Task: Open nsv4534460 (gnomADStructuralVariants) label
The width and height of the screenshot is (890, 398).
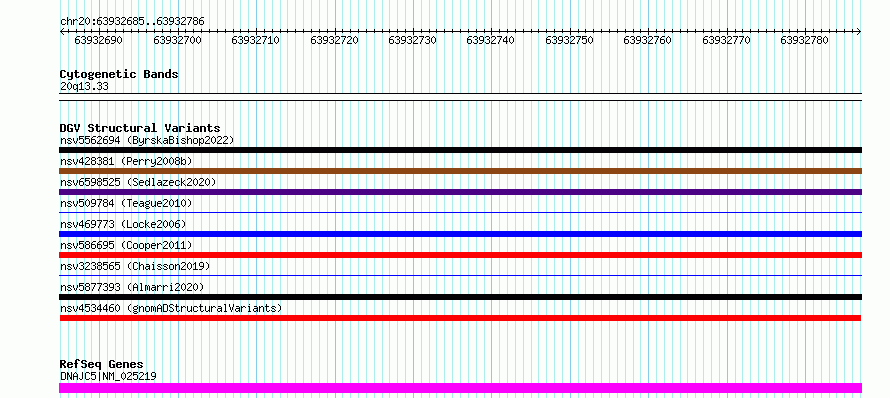Action: click(x=171, y=308)
